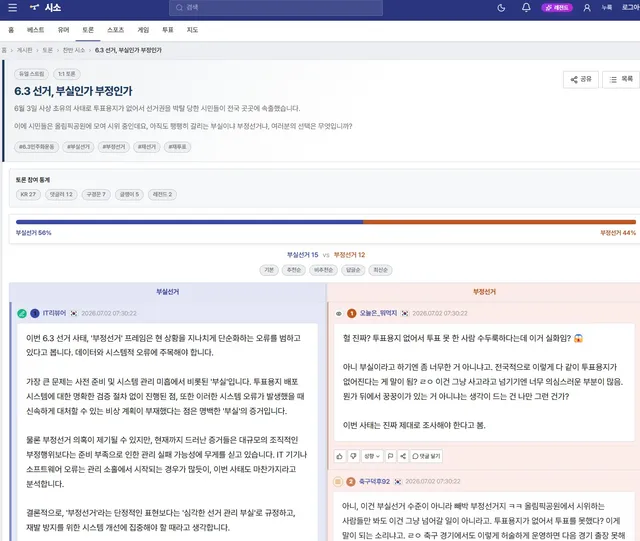Click the flag next to IT리뷰어
The height and width of the screenshot is (541, 640).
(74, 313)
